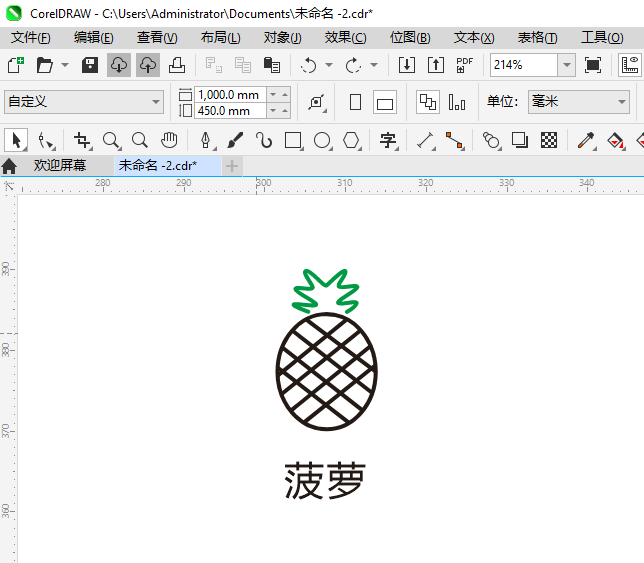Expand the Redo history dropdown arrow
Image resolution: width=644 pixels, height=563 pixels.
(x=374, y=65)
